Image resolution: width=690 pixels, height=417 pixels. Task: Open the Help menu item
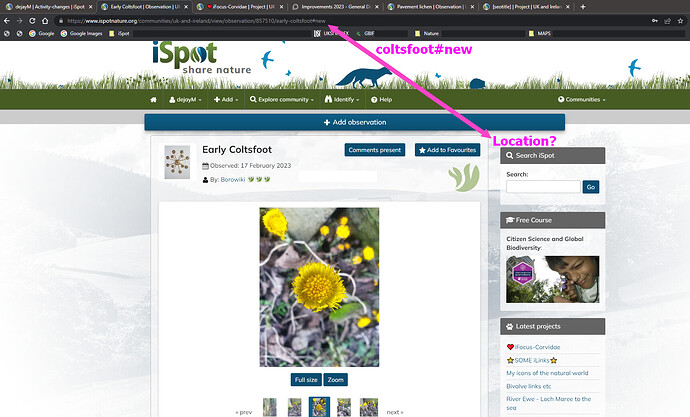tap(381, 100)
